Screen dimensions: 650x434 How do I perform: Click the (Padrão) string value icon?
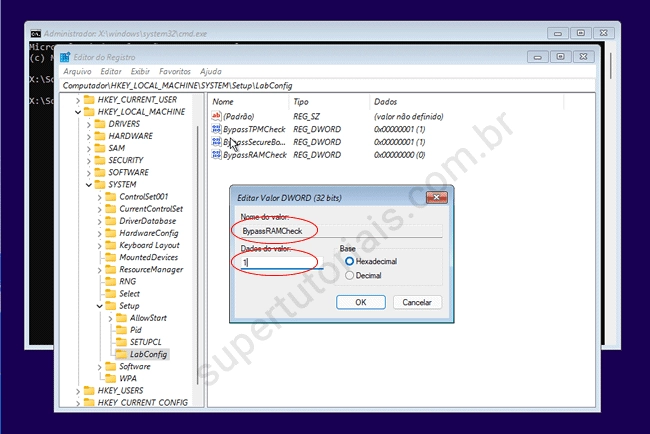pos(216,116)
